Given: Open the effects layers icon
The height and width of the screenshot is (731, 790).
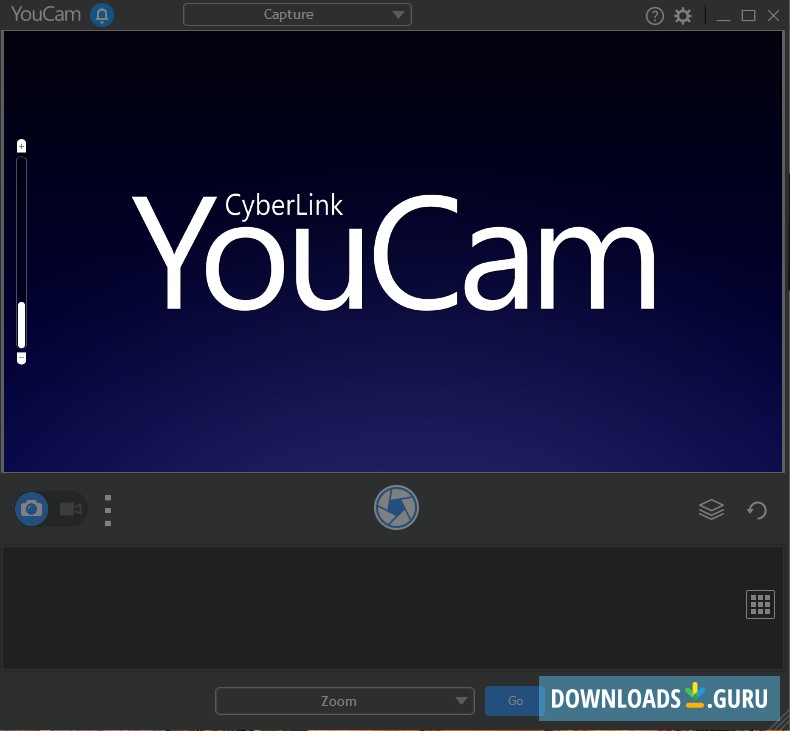Looking at the screenshot, I should [711, 509].
